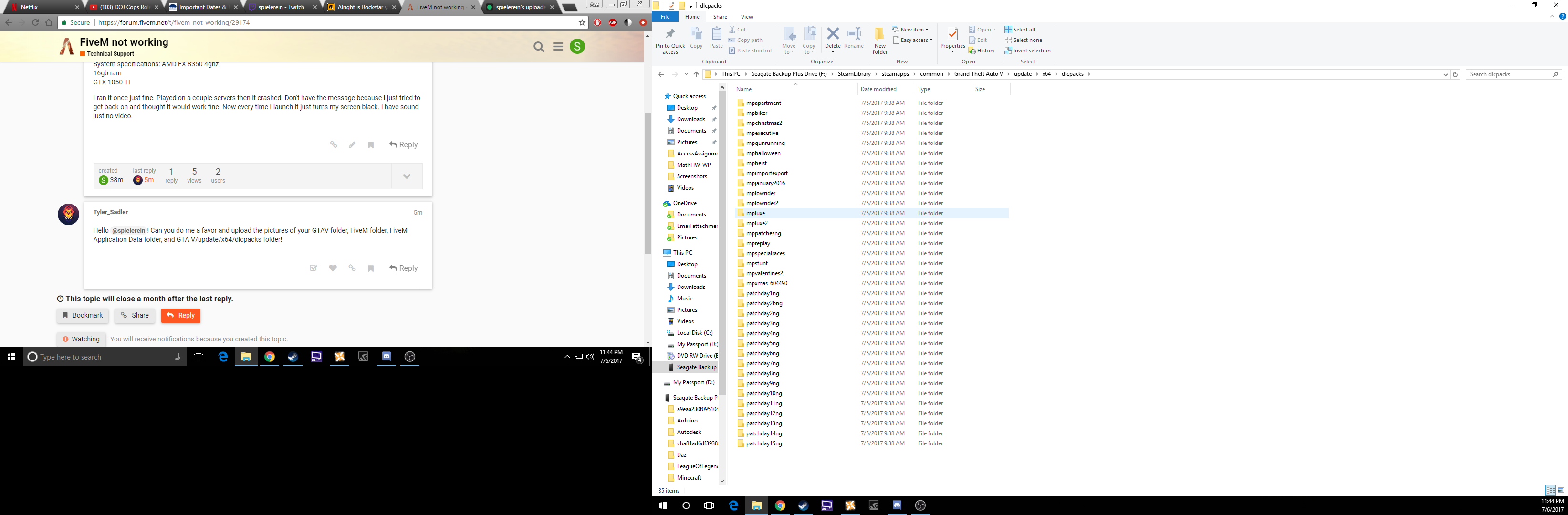Viewport: 1568px width, 515px height.
Task: Open Discord from the left taskbar
Action: pos(387,357)
